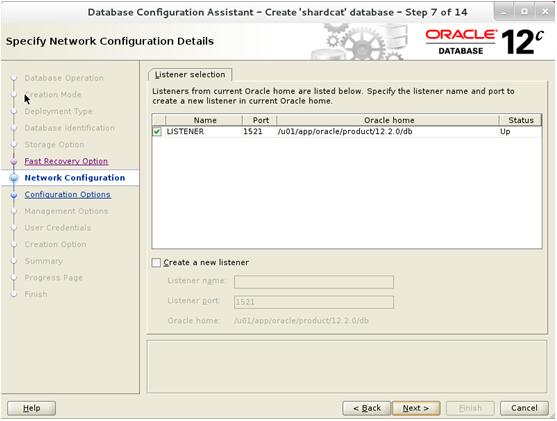
Task: Sort listeners by the Name column header
Action: [204, 120]
